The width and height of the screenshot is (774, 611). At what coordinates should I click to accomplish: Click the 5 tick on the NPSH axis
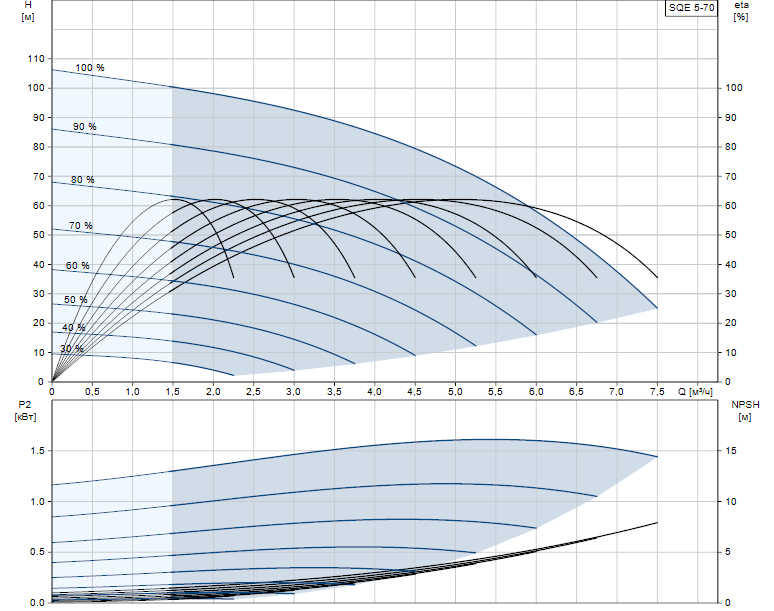(728, 552)
